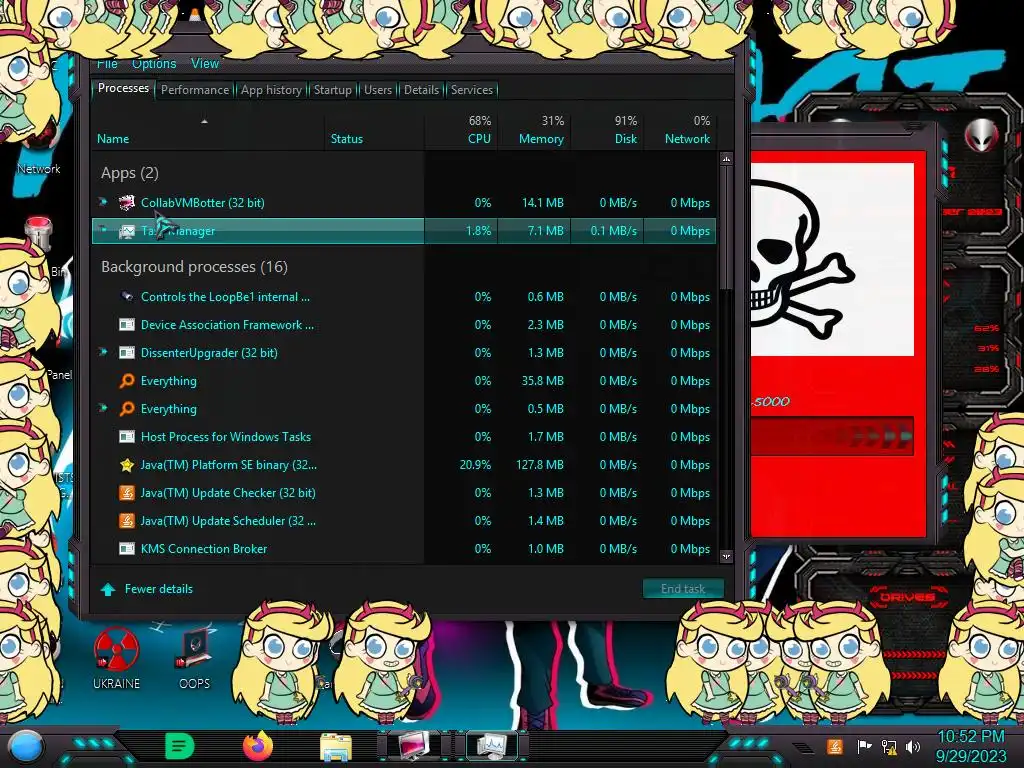
Task: Click the Java Platform SE binary star icon
Action: click(127, 465)
